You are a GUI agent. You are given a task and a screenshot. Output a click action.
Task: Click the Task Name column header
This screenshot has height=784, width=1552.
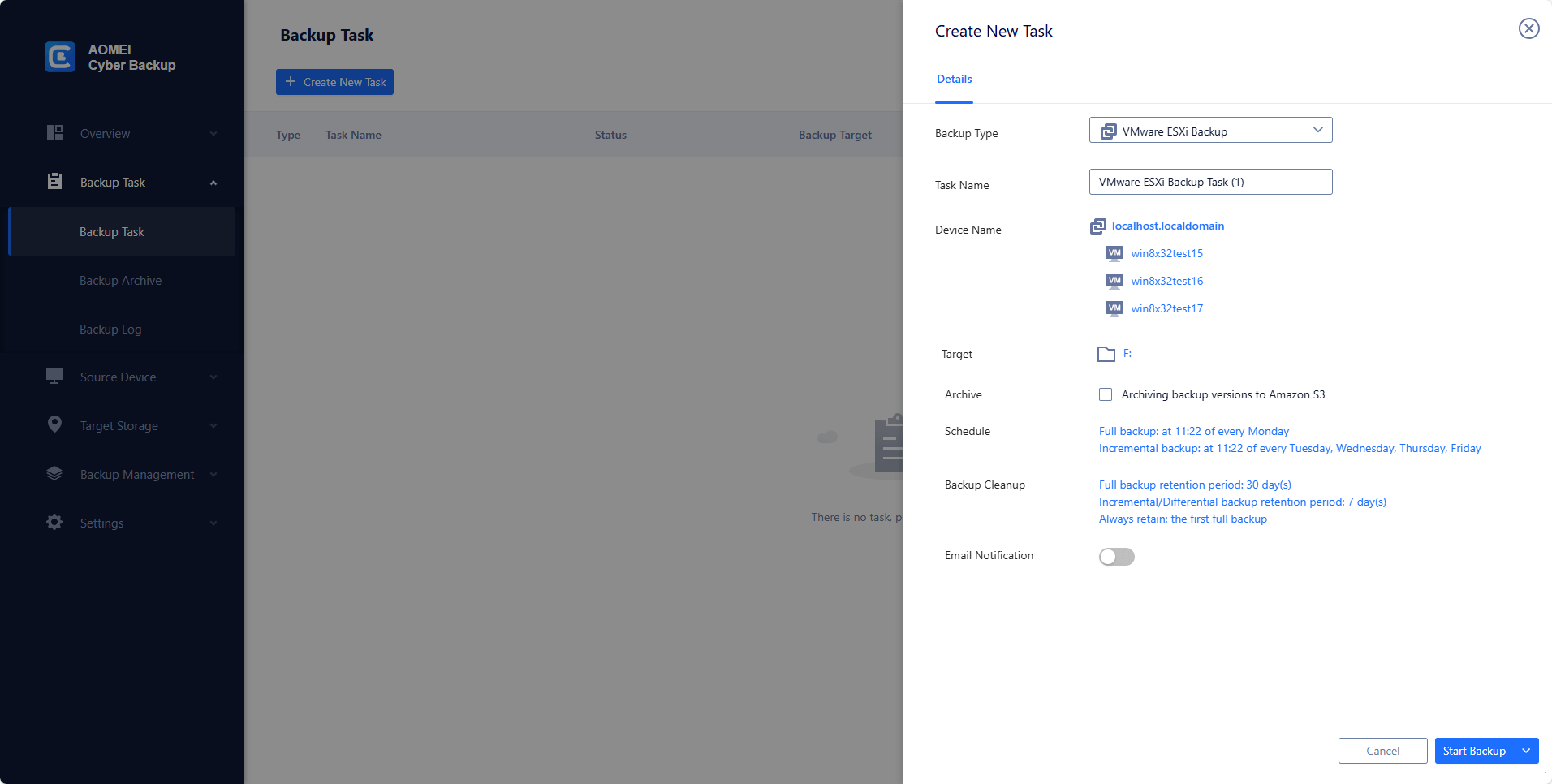pyautogui.click(x=353, y=135)
